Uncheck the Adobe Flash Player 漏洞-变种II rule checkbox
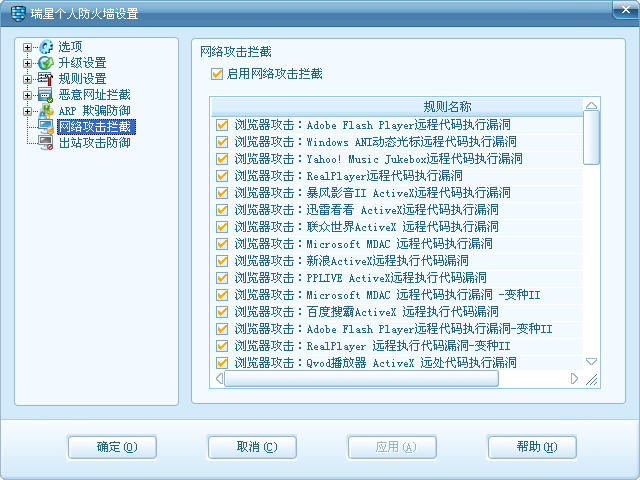Image resolution: width=640 pixels, height=480 pixels. pos(222,329)
